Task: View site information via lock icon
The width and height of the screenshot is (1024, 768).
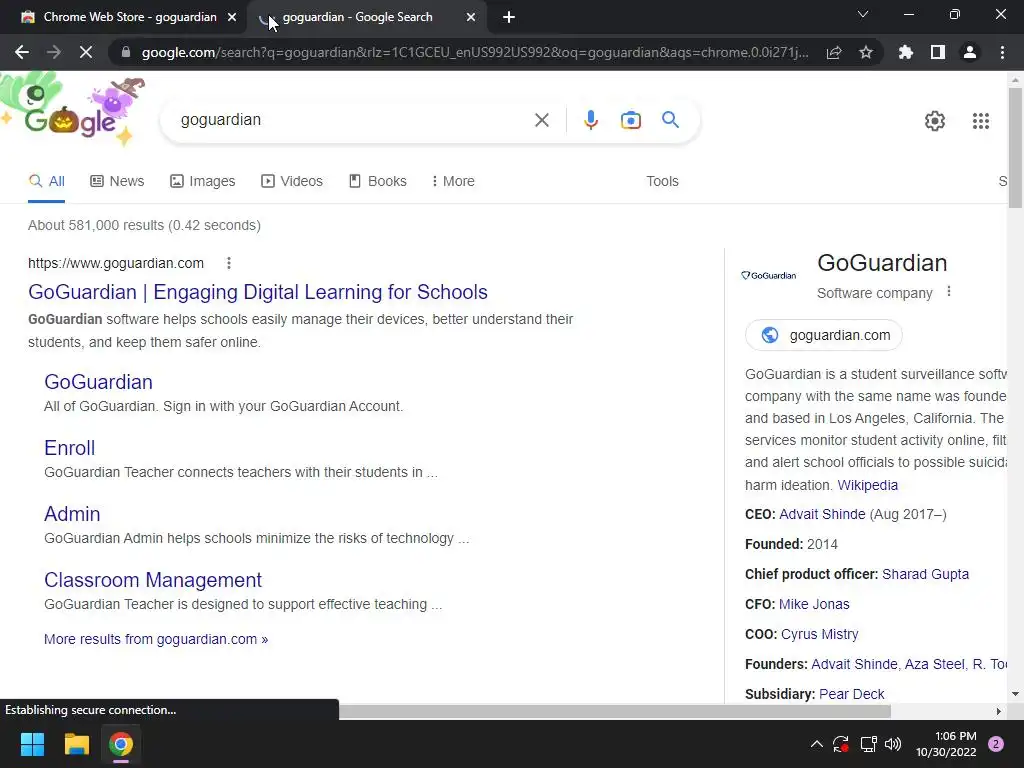Action: coord(126,52)
